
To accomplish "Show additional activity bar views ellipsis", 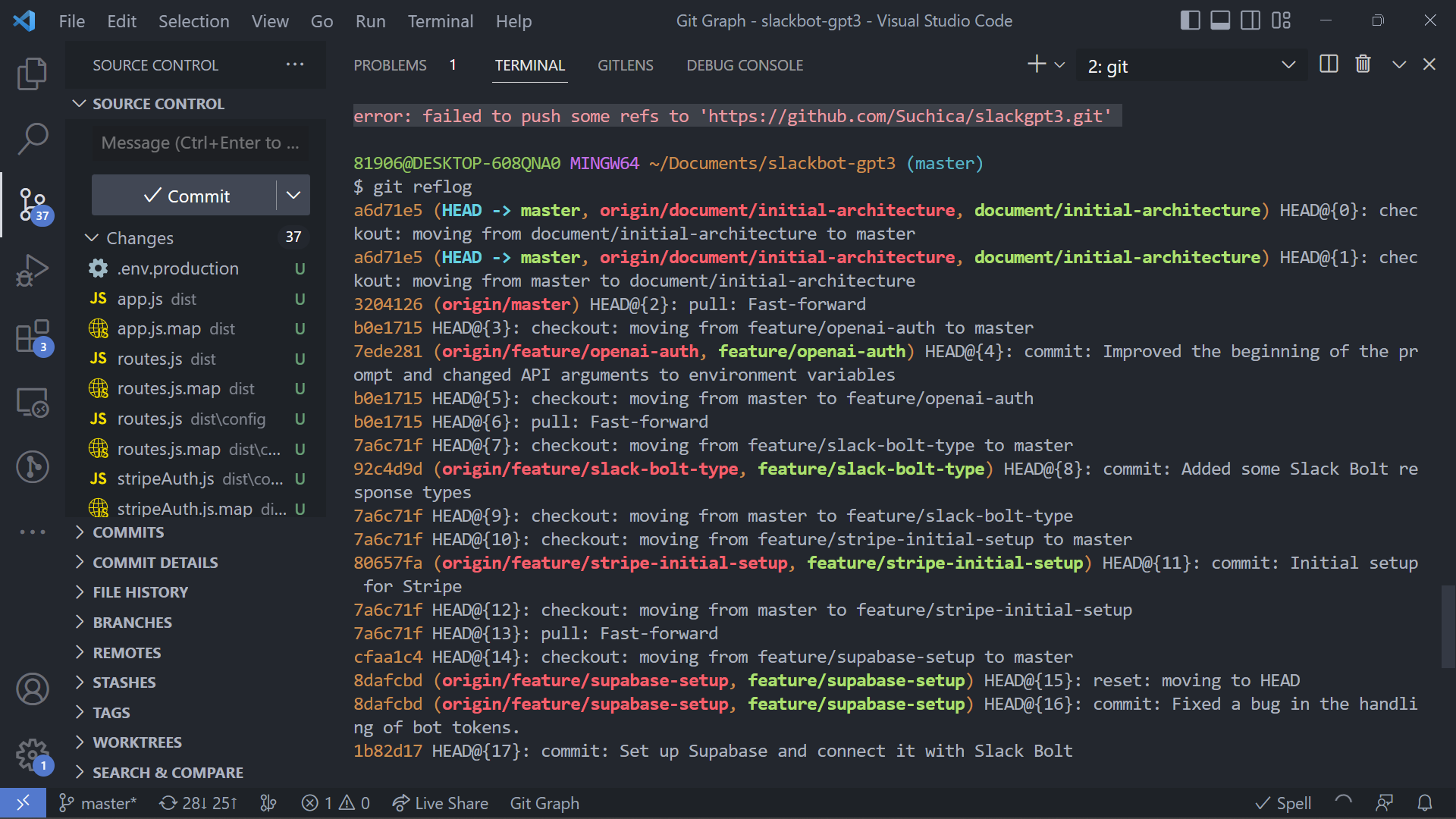I will 32,532.
